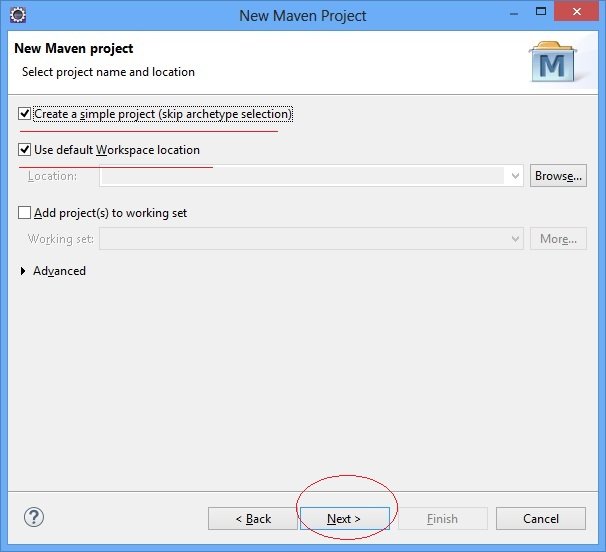Click the Eclipse window system icon
Viewport: 606px width, 552px height.
18,15
